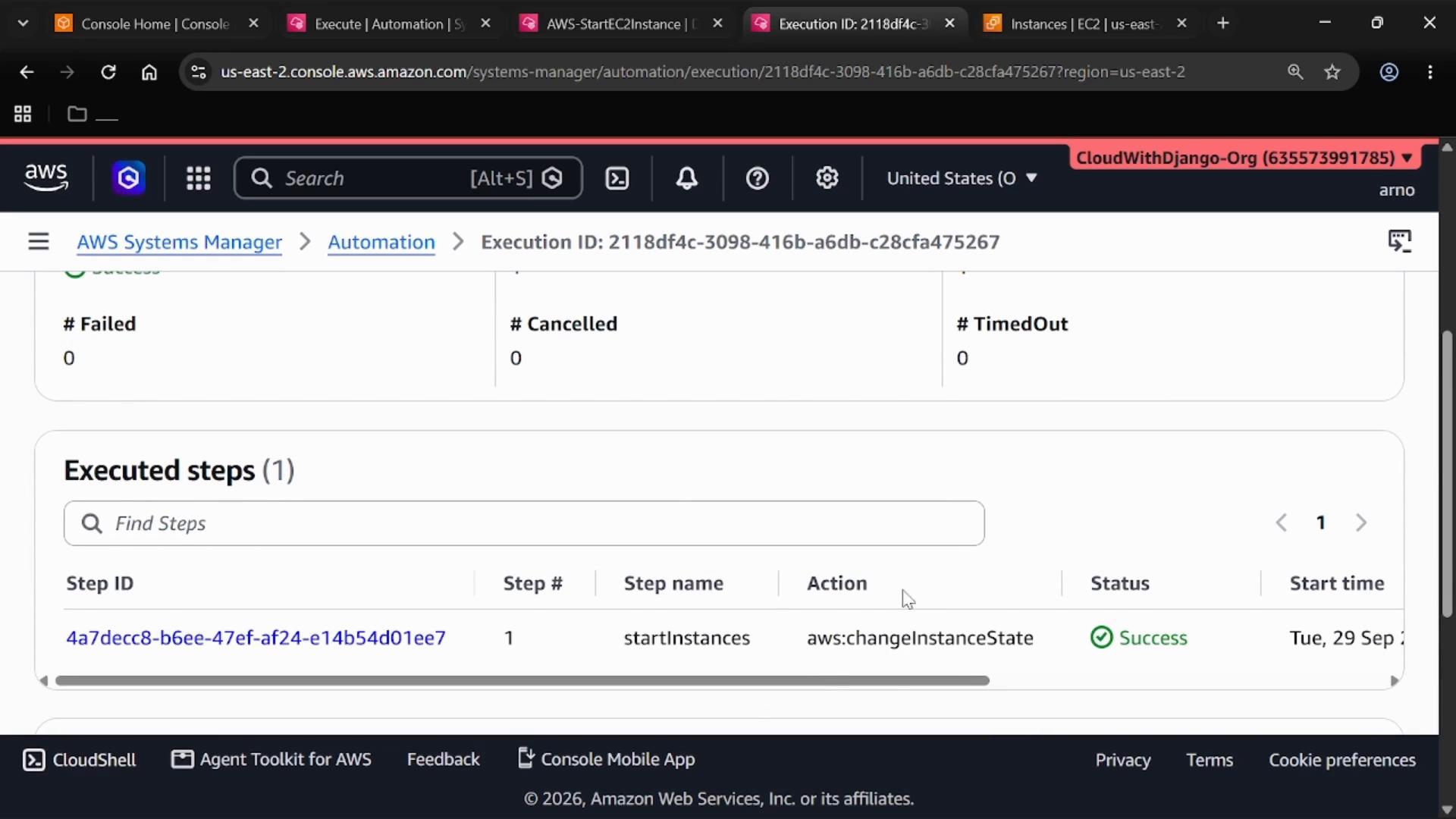Open the tab search dropdown arrow
1456x819 pixels.
tap(23, 24)
